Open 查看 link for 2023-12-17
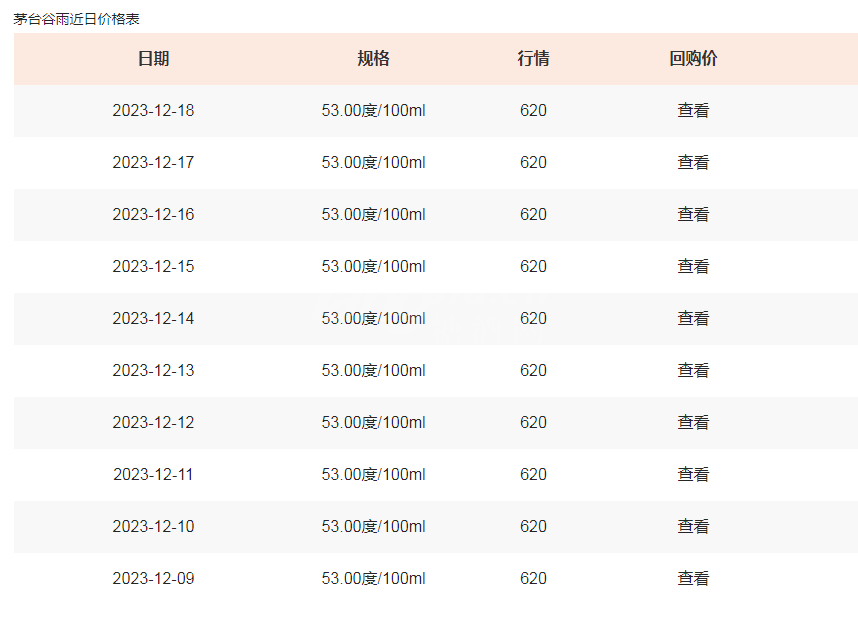Viewport: 858px width, 620px height. [693, 163]
